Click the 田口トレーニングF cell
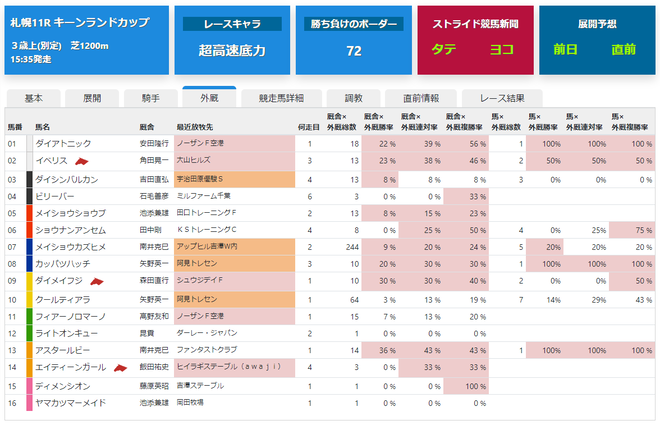The height and width of the screenshot is (425, 660). (x=234, y=213)
